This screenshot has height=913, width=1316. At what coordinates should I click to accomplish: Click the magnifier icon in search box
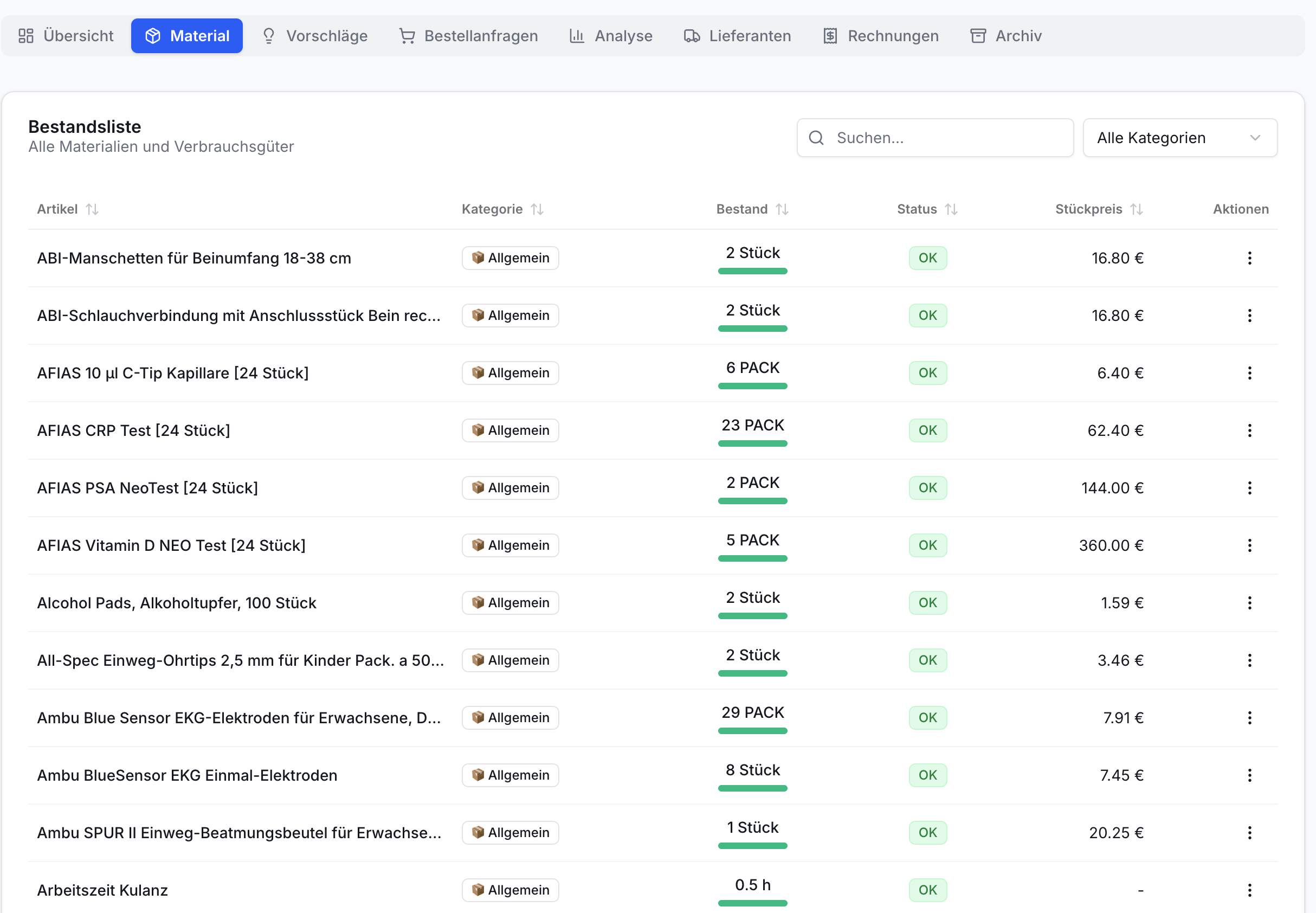coord(816,138)
